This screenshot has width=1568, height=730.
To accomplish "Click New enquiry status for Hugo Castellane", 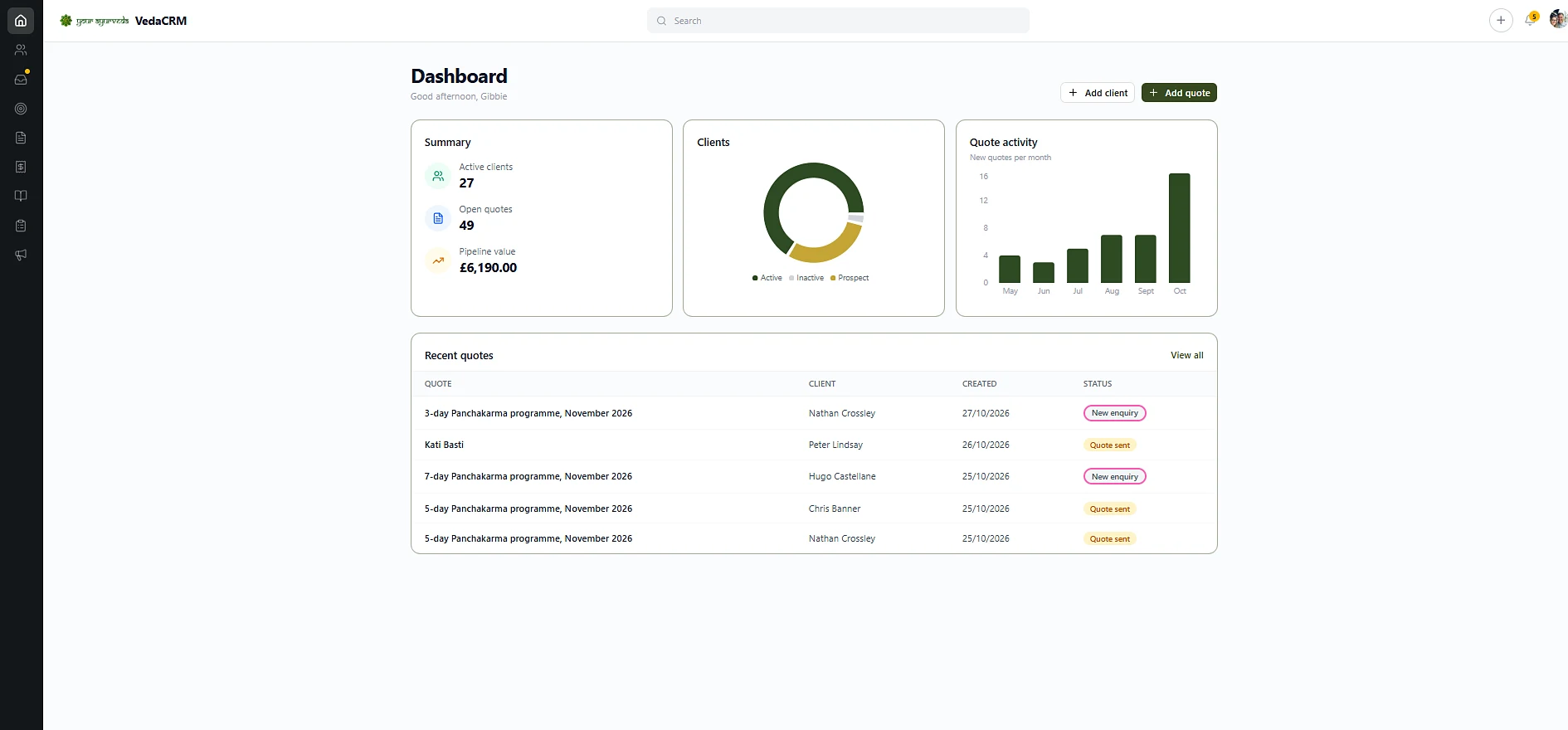I will (1114, 477).
